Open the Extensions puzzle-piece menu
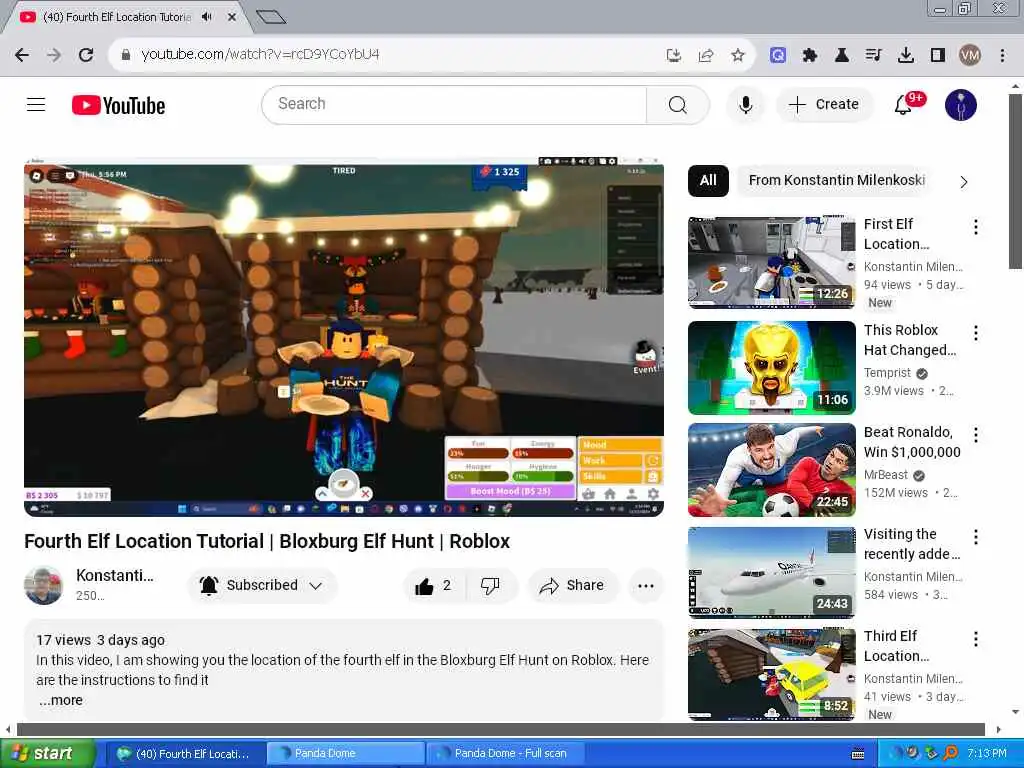This screenshot has height=768, width=1024. [x=810, y=55]
